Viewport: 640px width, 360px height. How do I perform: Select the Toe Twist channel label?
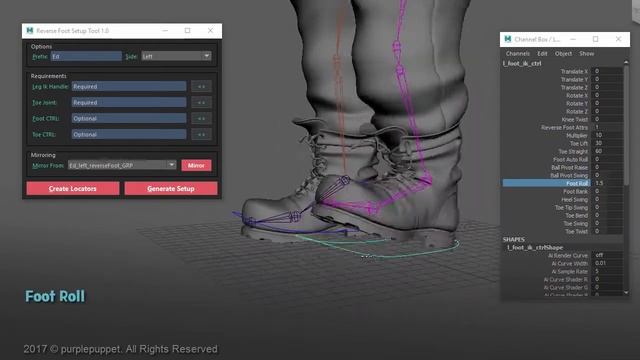pos(576,231)
